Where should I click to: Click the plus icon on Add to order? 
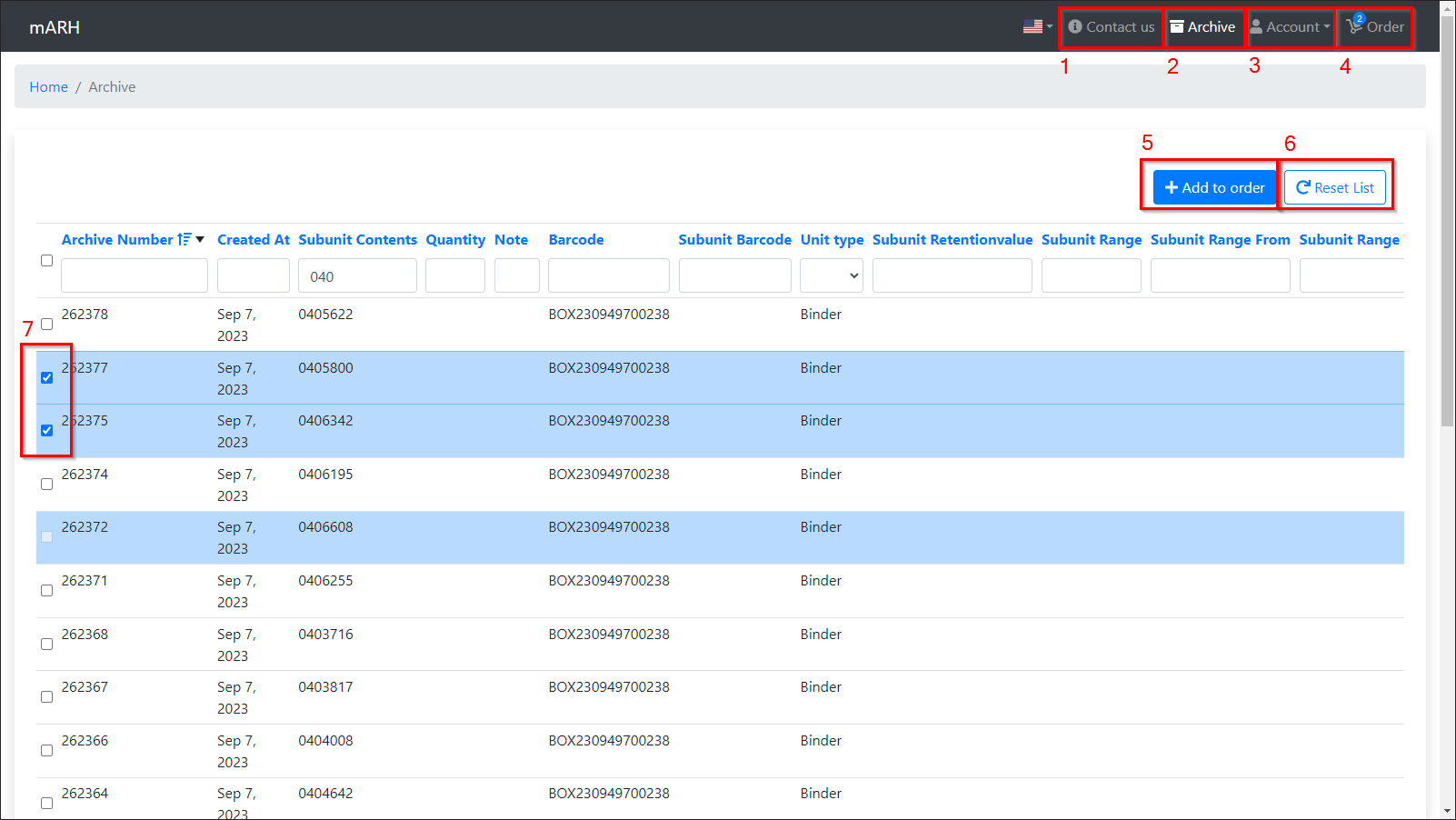coord(1172,188)
